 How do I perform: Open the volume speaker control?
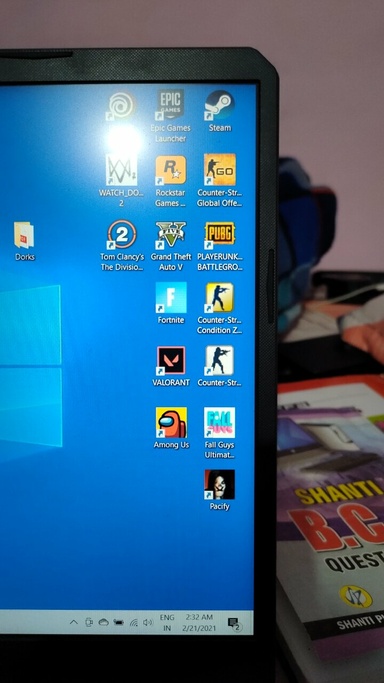[148, 622]
